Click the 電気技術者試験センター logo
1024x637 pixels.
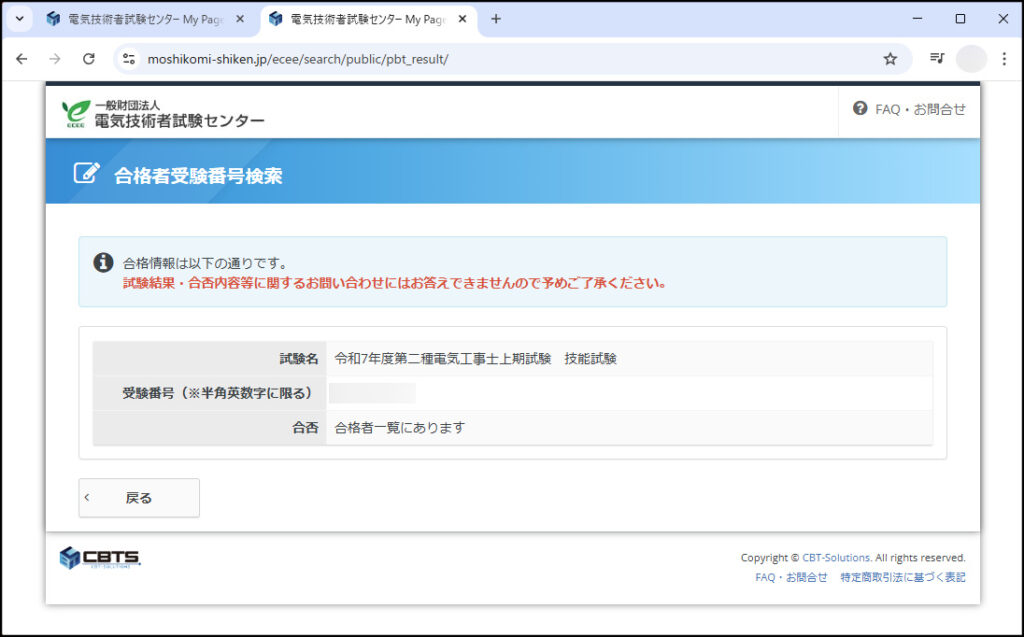tap(163, 114)
